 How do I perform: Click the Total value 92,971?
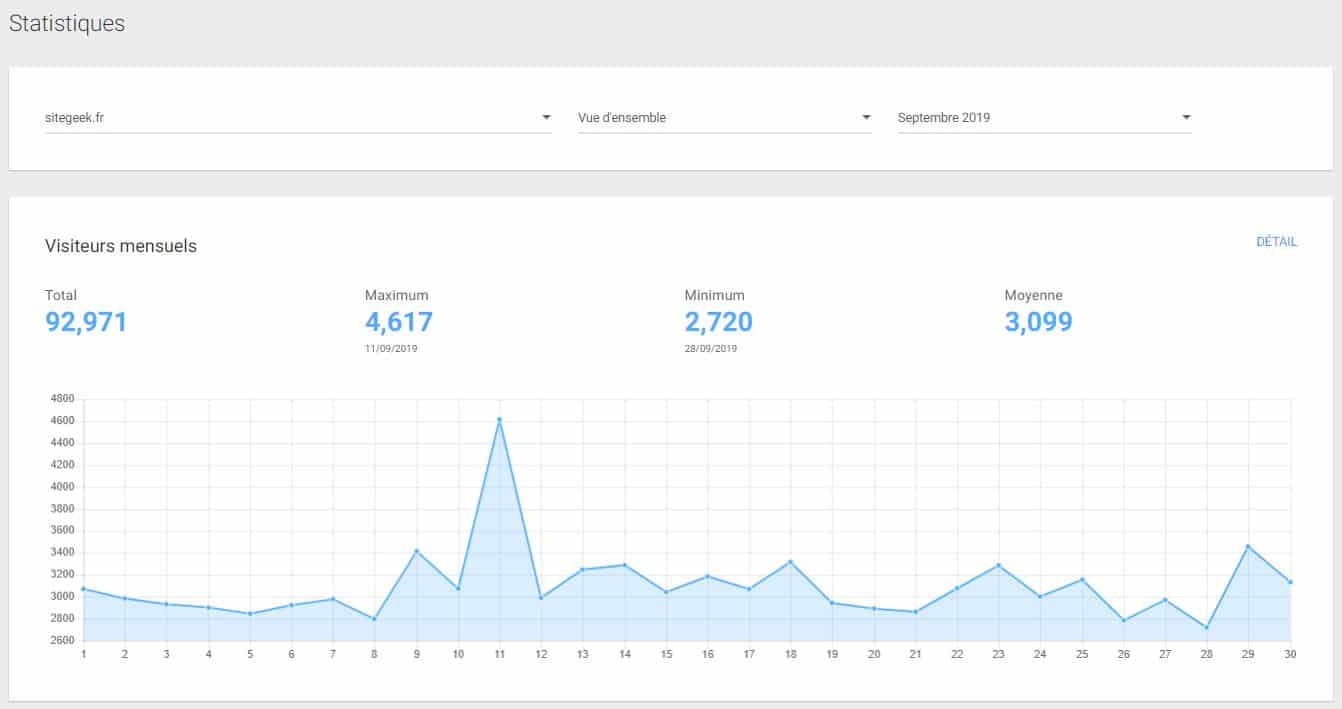pyautogui.click(x=85, y=322)
